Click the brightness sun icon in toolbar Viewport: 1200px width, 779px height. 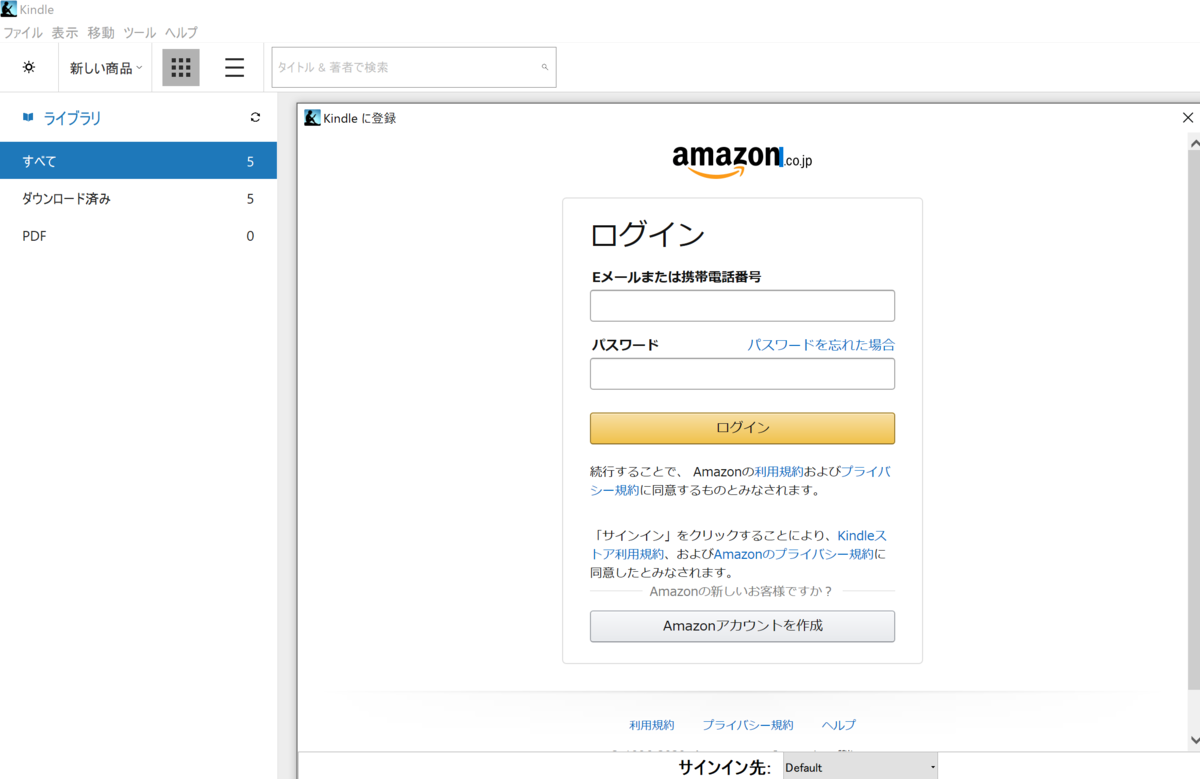pos(29,67)
